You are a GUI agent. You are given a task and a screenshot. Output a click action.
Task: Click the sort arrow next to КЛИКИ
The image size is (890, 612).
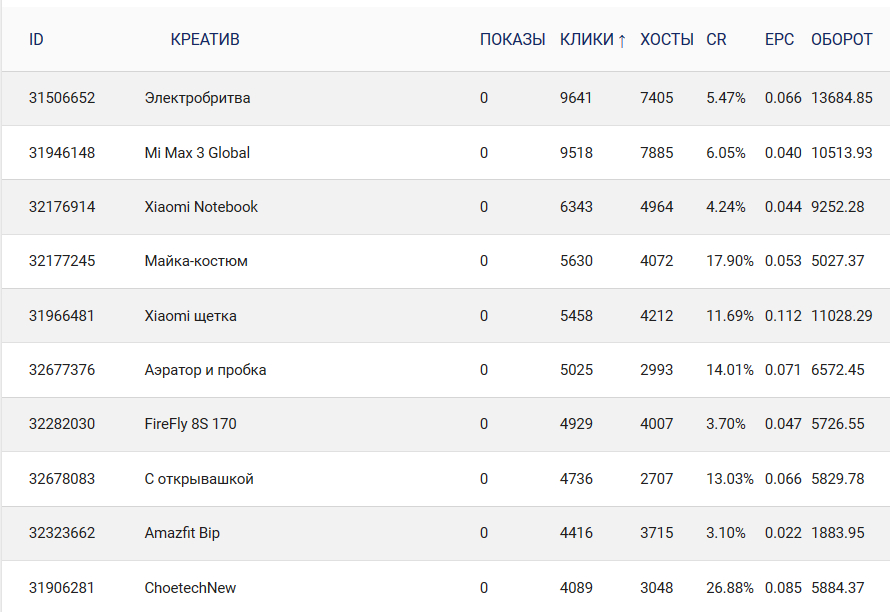point(622,41)
